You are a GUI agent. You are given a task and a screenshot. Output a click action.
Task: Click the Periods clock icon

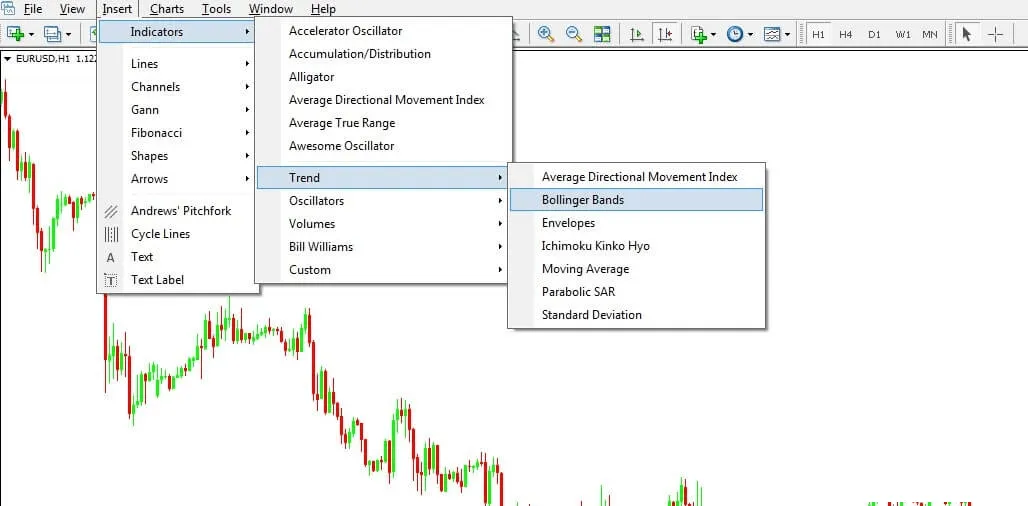pyautogui.click(x=735, y=34)
